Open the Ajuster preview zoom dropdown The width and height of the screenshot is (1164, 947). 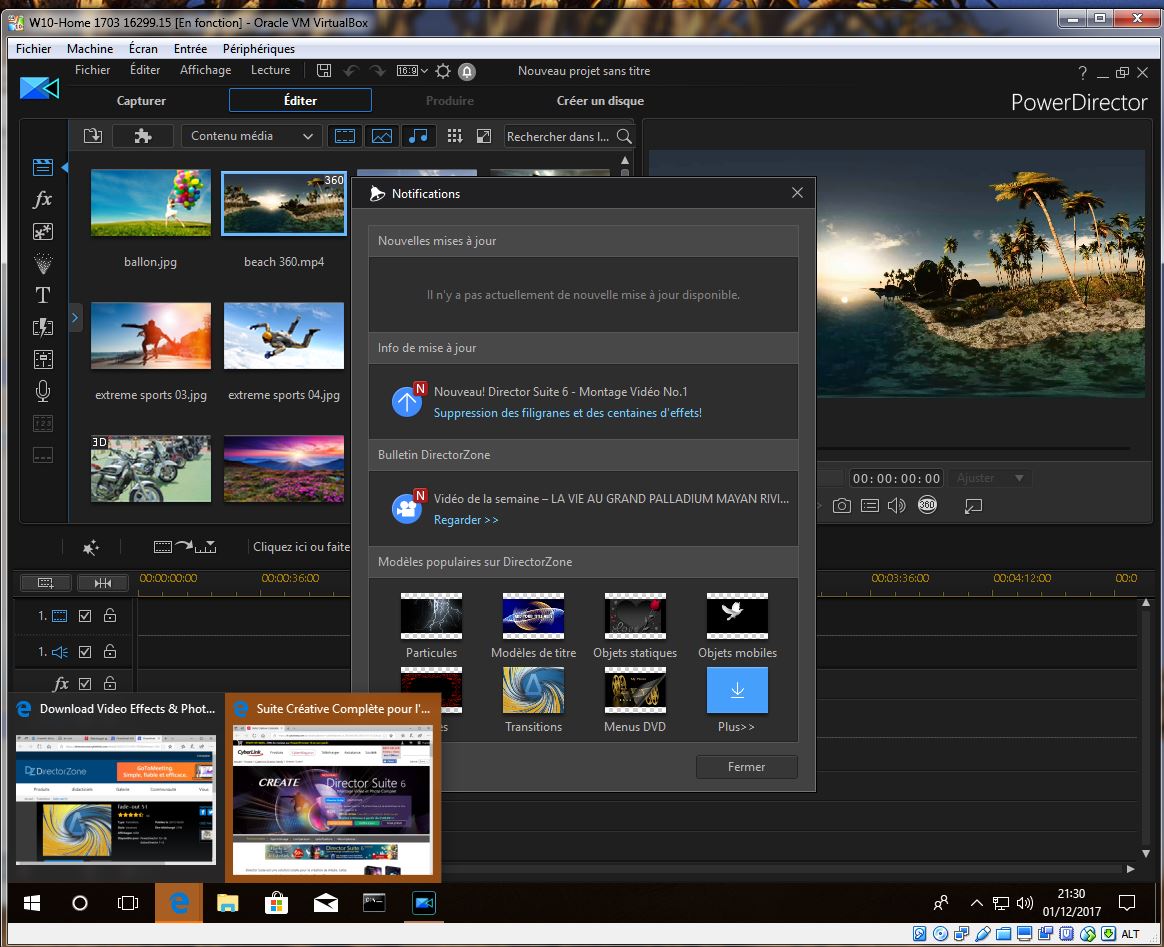[x=989, y=478]
